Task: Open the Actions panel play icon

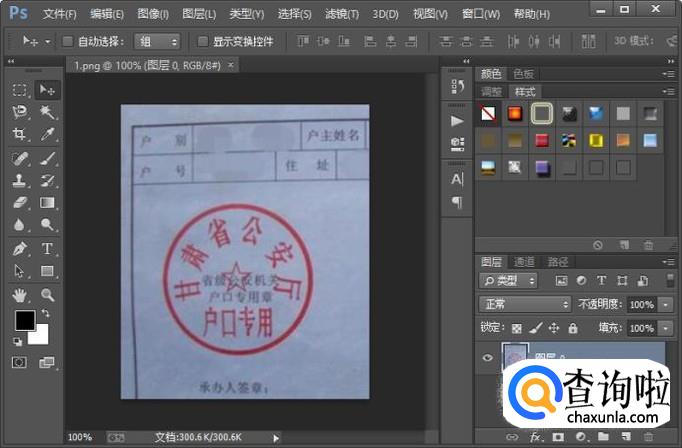Action: [x=457, y=120]
